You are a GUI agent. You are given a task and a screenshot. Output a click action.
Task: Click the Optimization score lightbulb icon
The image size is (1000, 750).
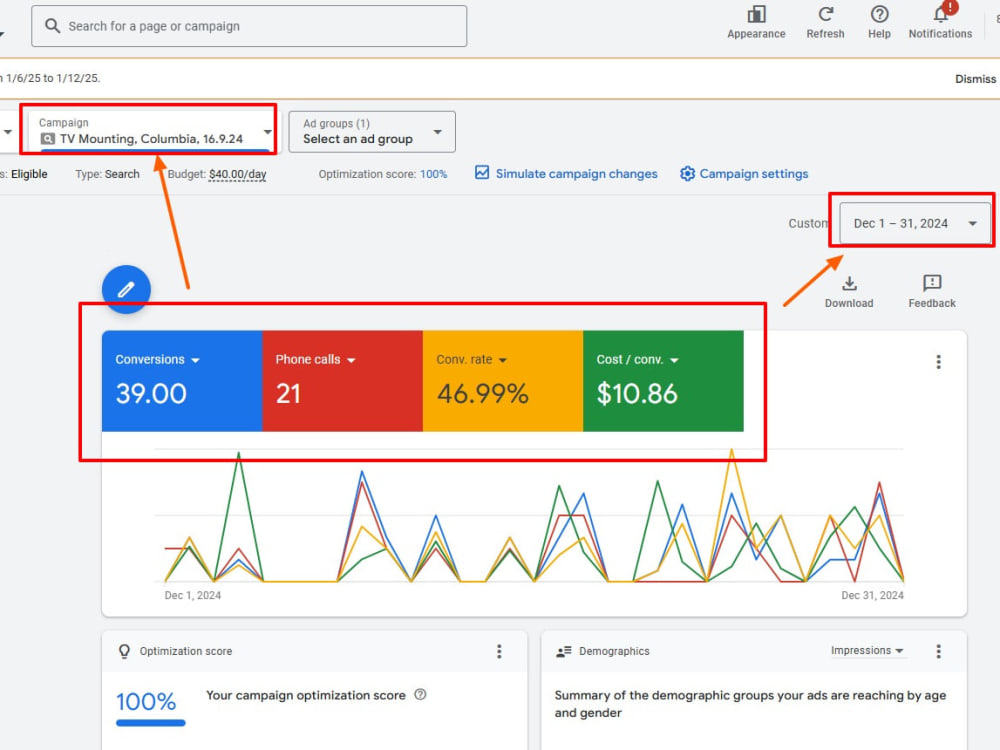point(124,651)
